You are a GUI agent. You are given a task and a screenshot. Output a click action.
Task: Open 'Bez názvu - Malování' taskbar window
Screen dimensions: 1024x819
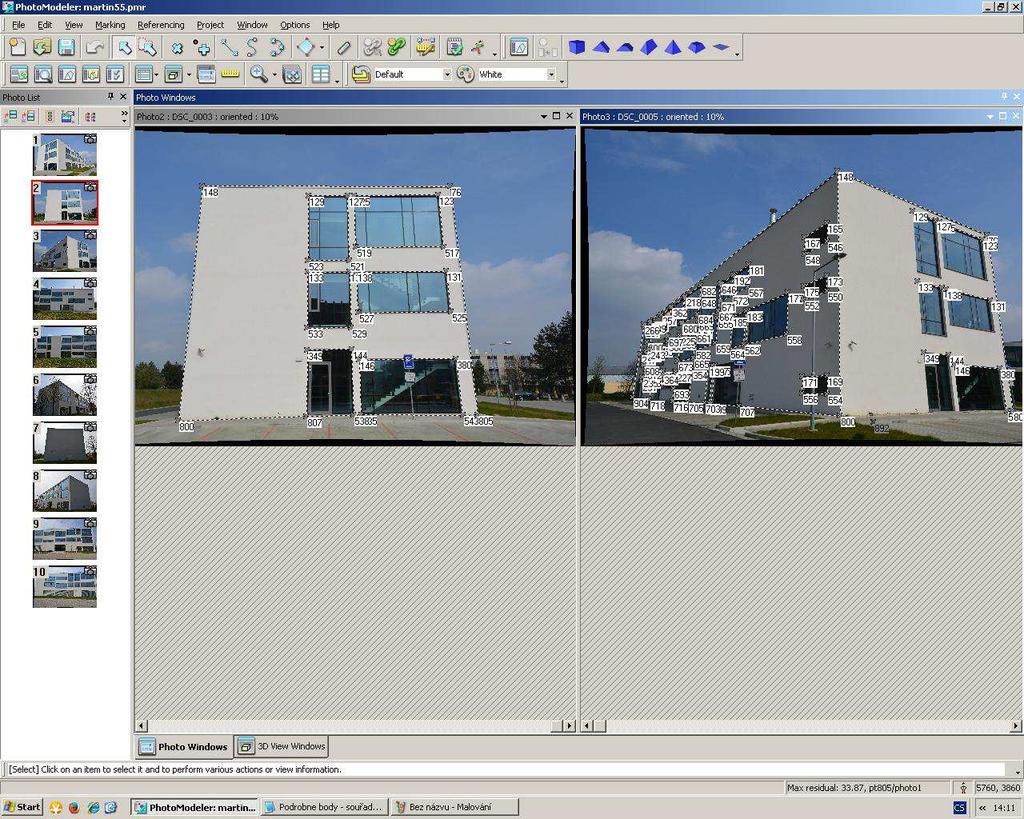click(x=455, y=807)
